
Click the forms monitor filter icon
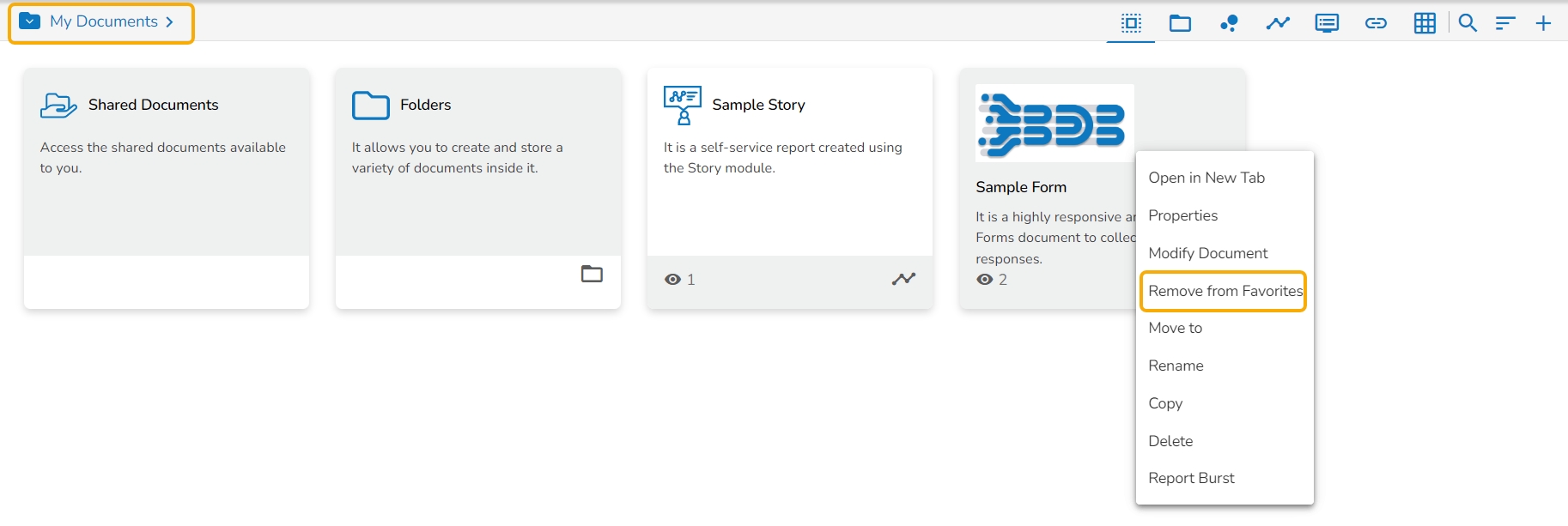point(1327,23)
